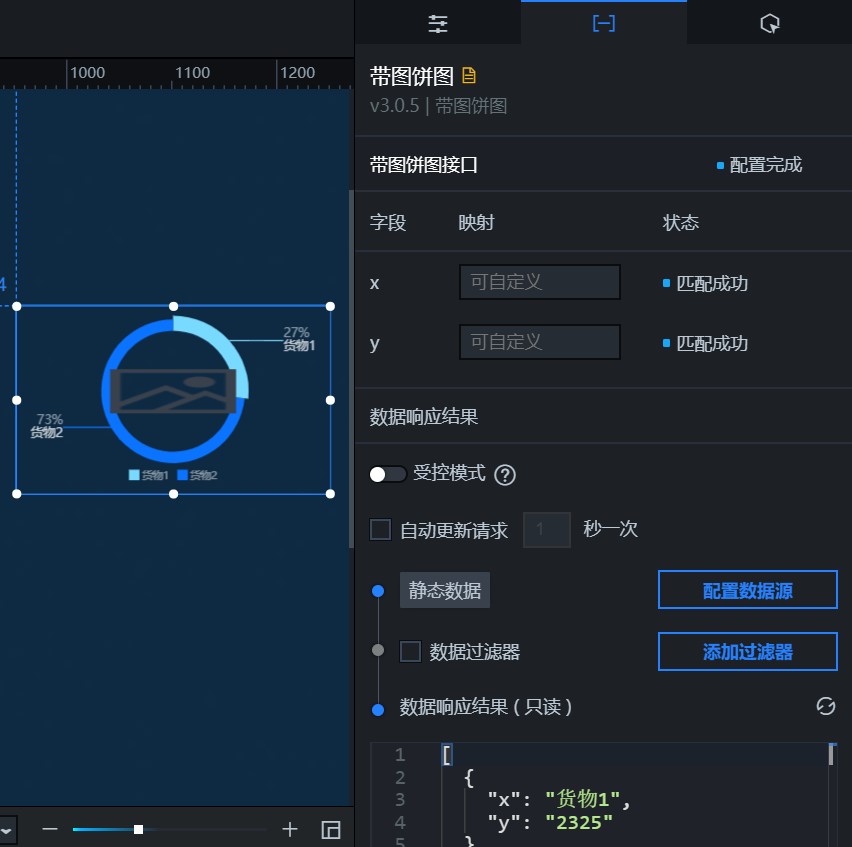Click the auto-update seconds interval field
The height and width of the screenshot is (847, 852).
pyautogui.click(x=547, y=529)
